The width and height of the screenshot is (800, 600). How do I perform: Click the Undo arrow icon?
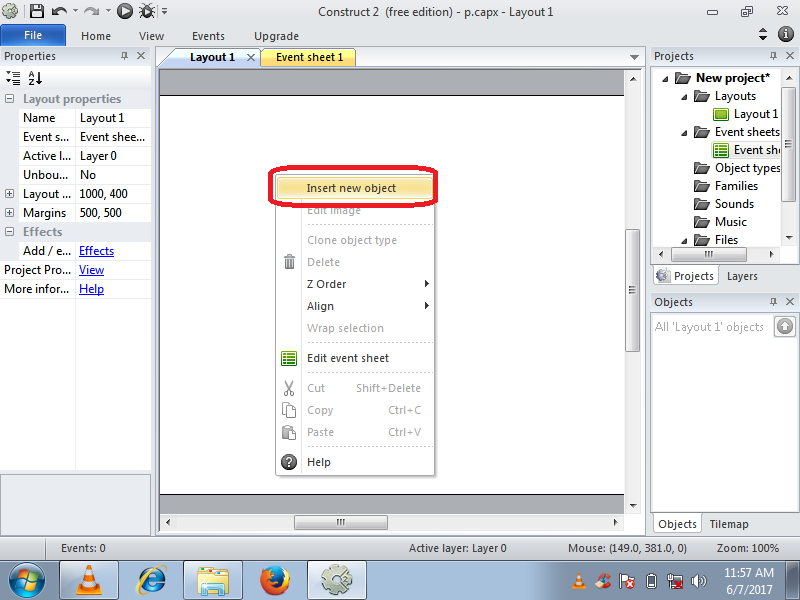59,11
